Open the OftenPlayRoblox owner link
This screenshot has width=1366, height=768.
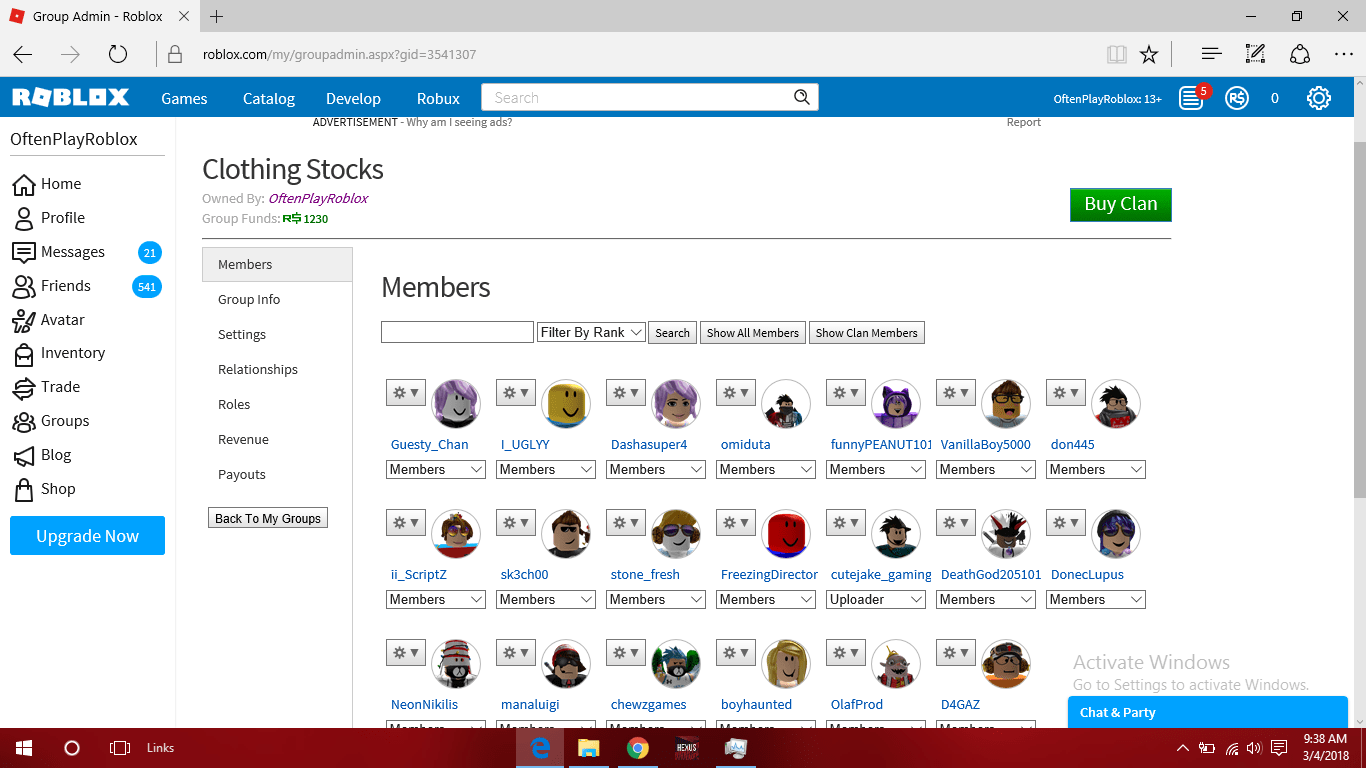[x=318, y=198]
